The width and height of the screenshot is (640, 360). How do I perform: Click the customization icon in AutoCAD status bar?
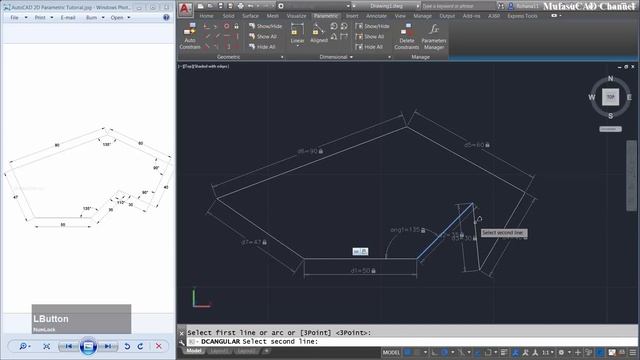[633, 352]
